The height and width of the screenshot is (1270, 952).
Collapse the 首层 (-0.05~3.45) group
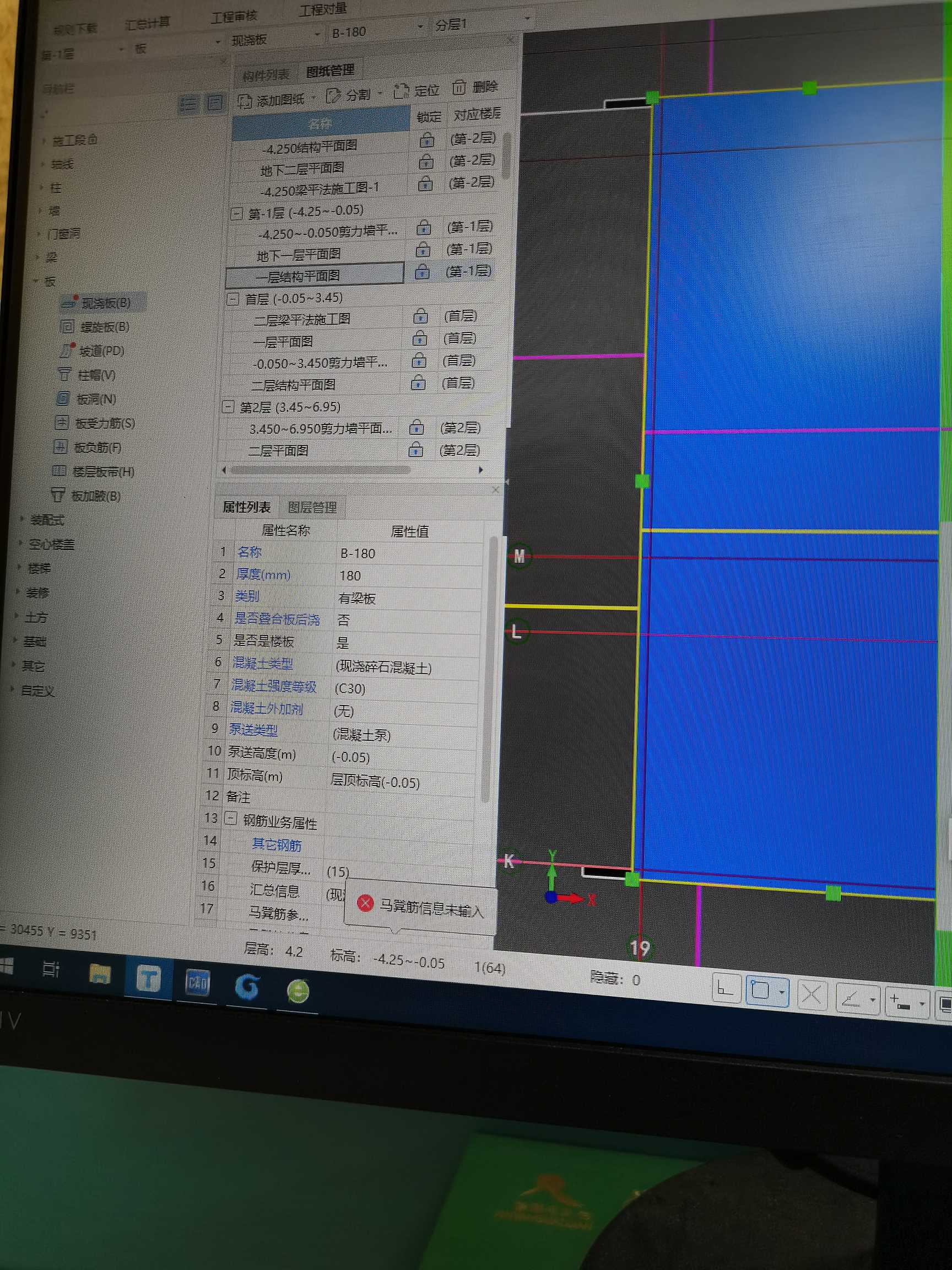233,299
